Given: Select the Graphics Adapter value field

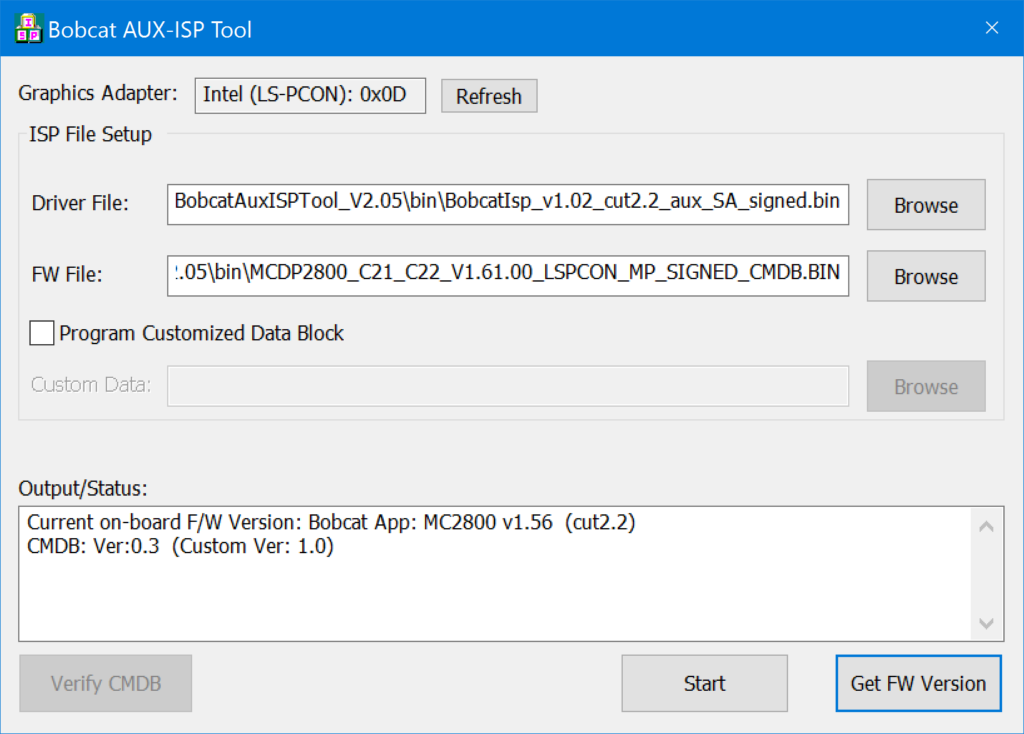Looking at the screenshot, I should tap(310, 95).
